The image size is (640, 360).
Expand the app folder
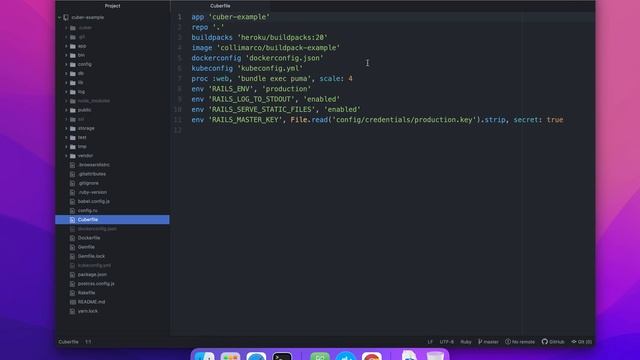[x=66, y=46]
